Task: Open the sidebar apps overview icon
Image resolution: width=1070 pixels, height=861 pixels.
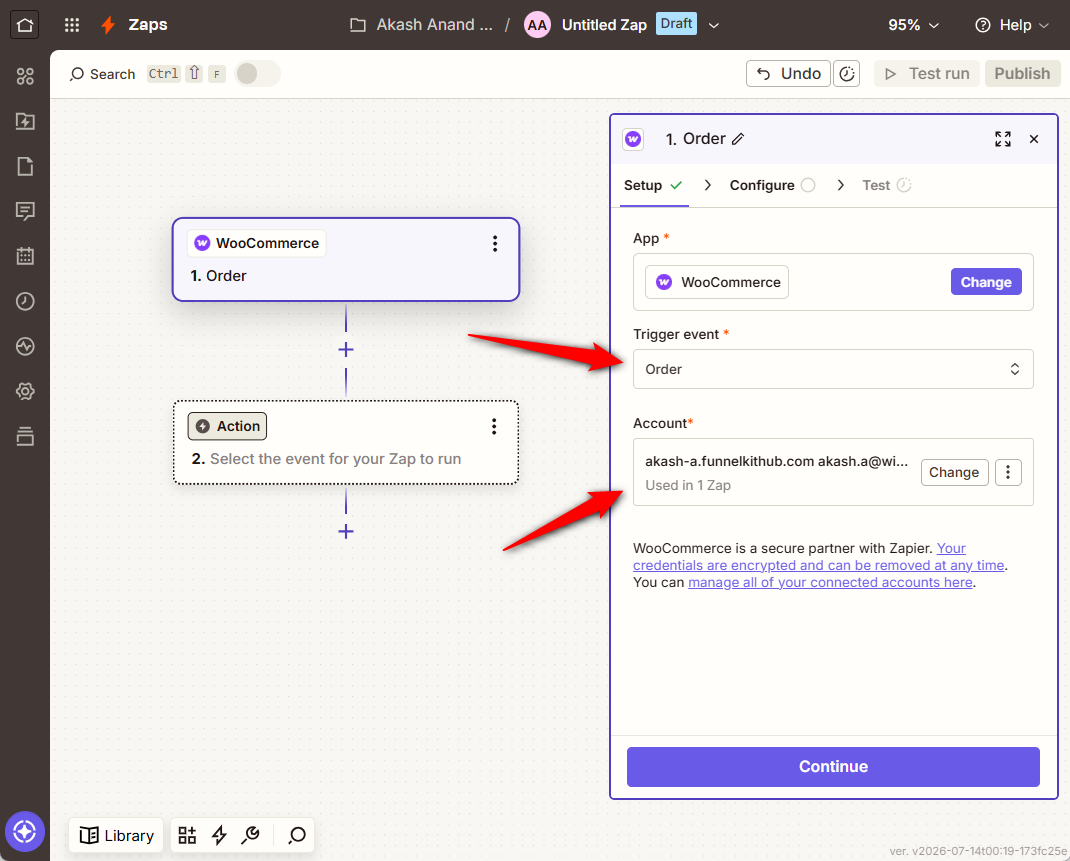Action: (x=25, y=76)
